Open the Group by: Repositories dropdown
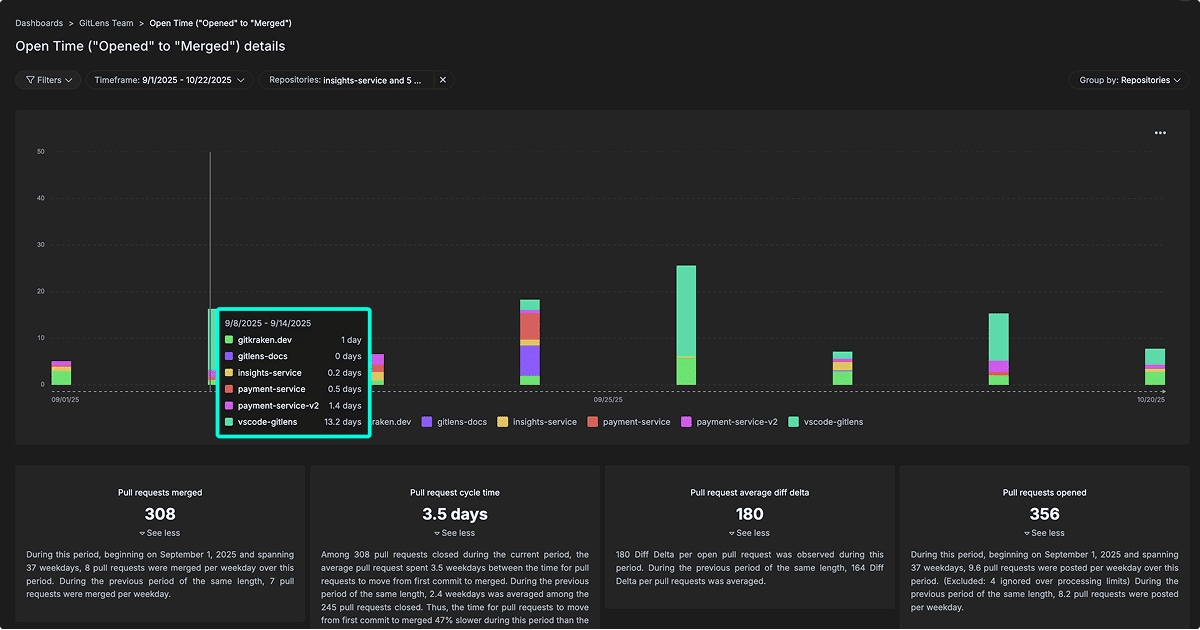The width and height of the screenshot is (1200, 630). [1129, 80]
